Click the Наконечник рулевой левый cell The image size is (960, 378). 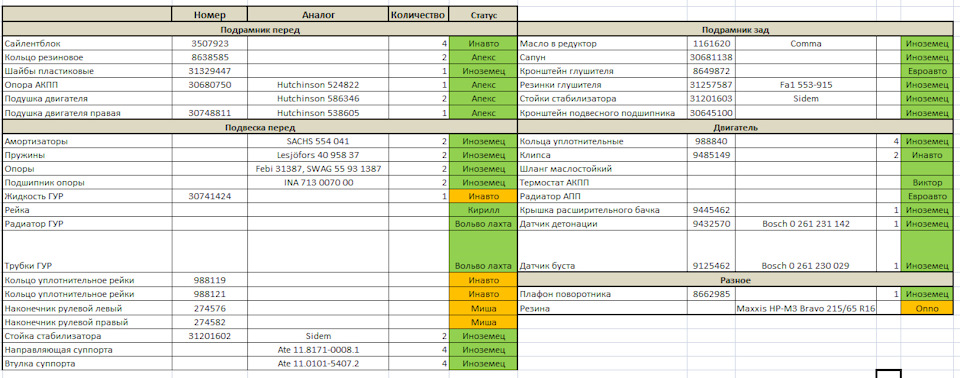click(x=88, y=308)
